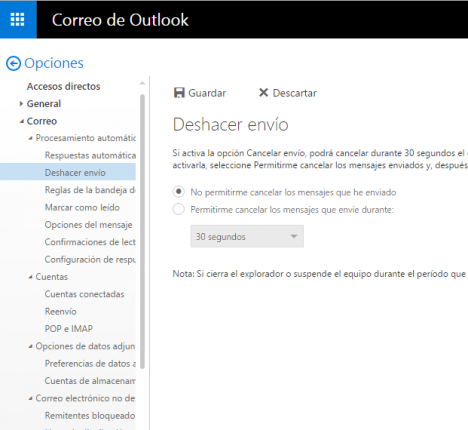
Task: Click the sidebar vertical scrollbar
Action: coord(142,231)
